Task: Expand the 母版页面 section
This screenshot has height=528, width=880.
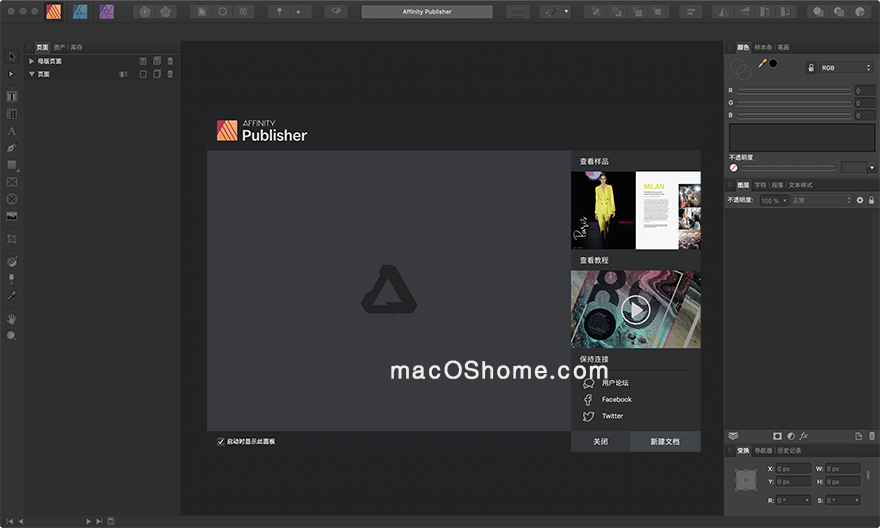Action: click(31, 61)
